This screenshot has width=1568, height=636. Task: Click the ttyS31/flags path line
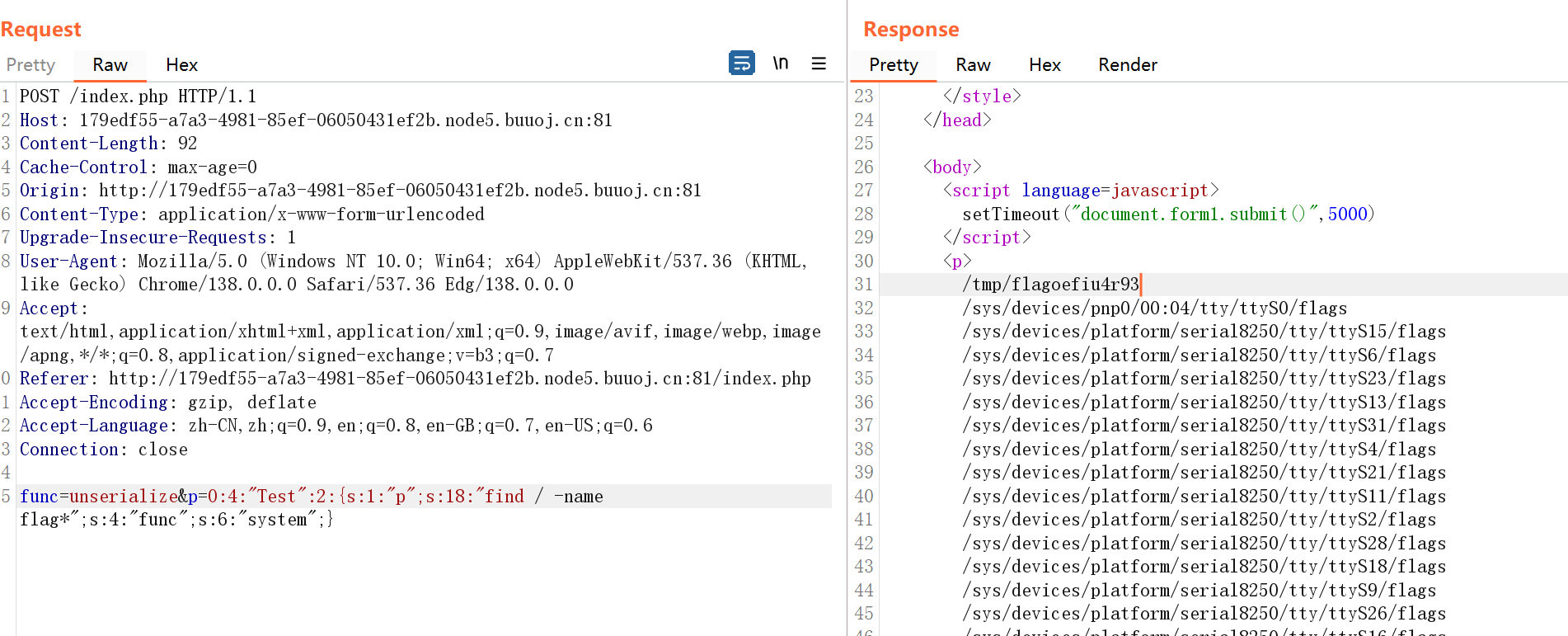point(1204,426)
